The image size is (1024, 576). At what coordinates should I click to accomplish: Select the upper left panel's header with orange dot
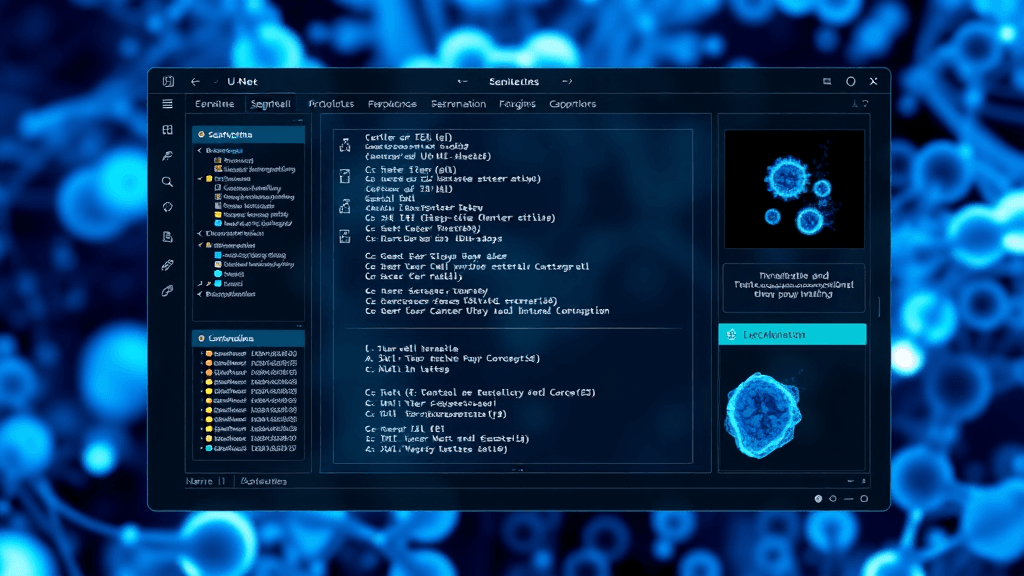tap(248, 135)
